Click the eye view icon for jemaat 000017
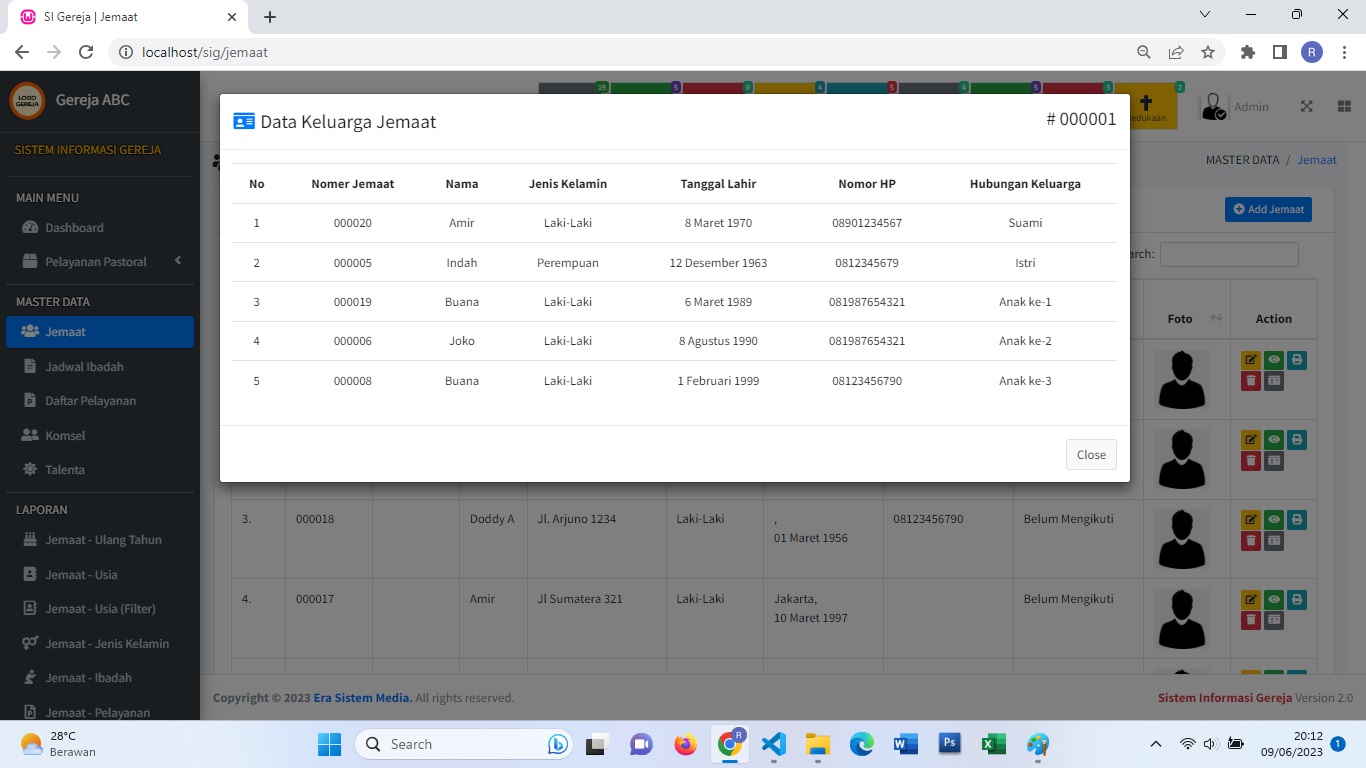The width and height of the screenshot is (1366, 768). point(1274,600)
